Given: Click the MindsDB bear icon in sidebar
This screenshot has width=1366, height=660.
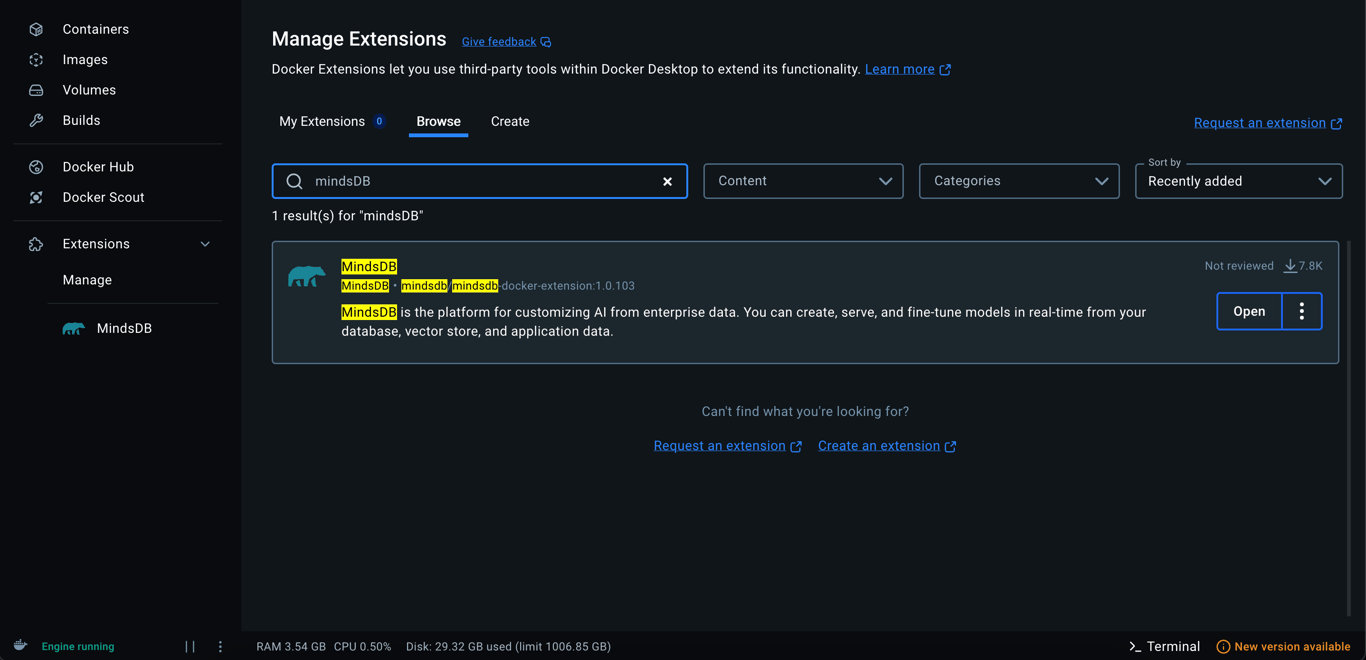Looking at the screenshot, I should (73, 328).
